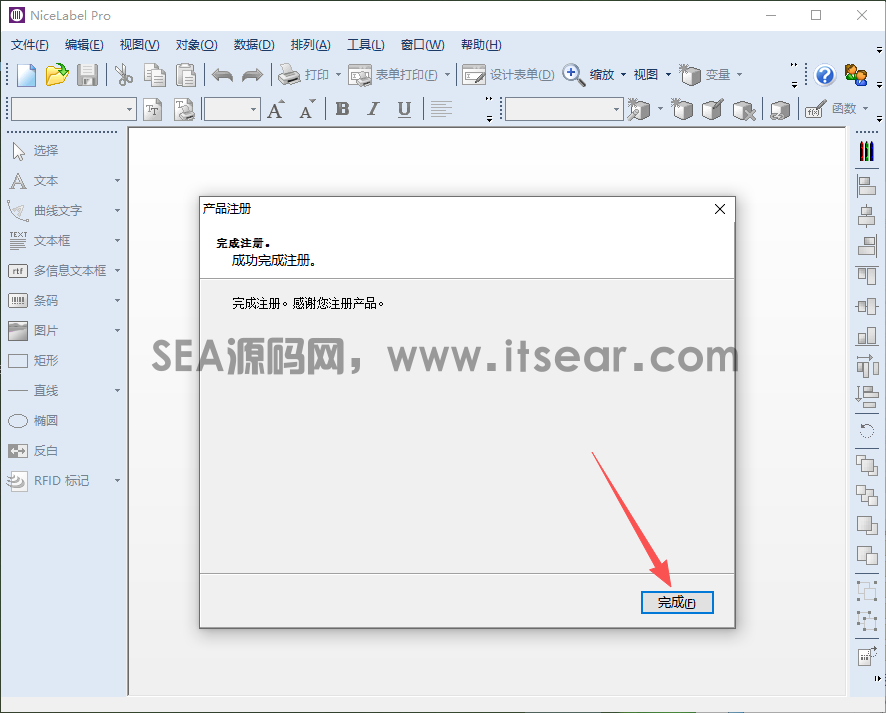Image resolution: width=886 pixels, height=713 pixels.
Task: Toggle Italic formatting
Action: pyautogui.click(x=373, y=108)
